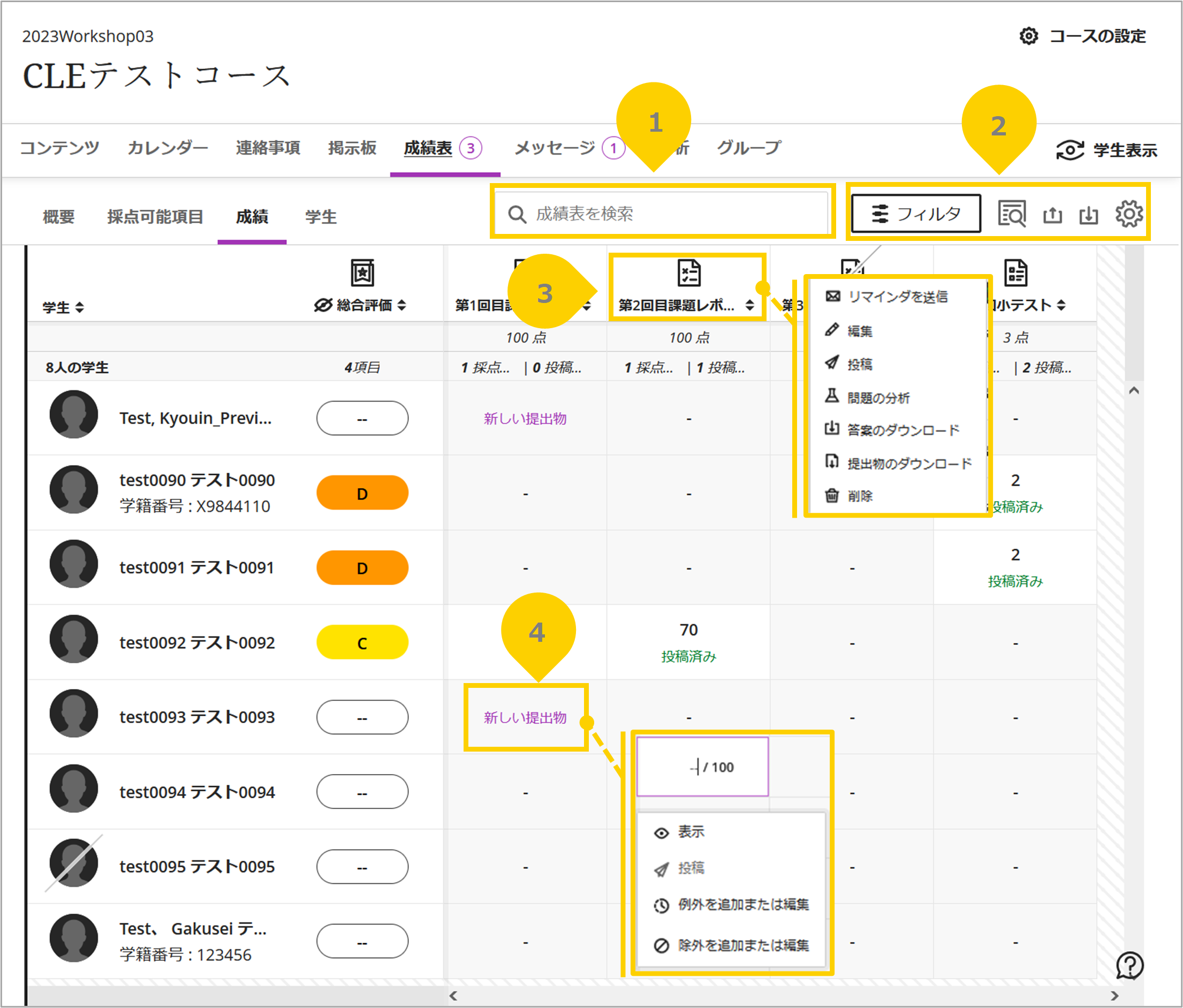Click the 1 badge on メッセージ
The image size is (1183, 1008).
tap(613, 148)
